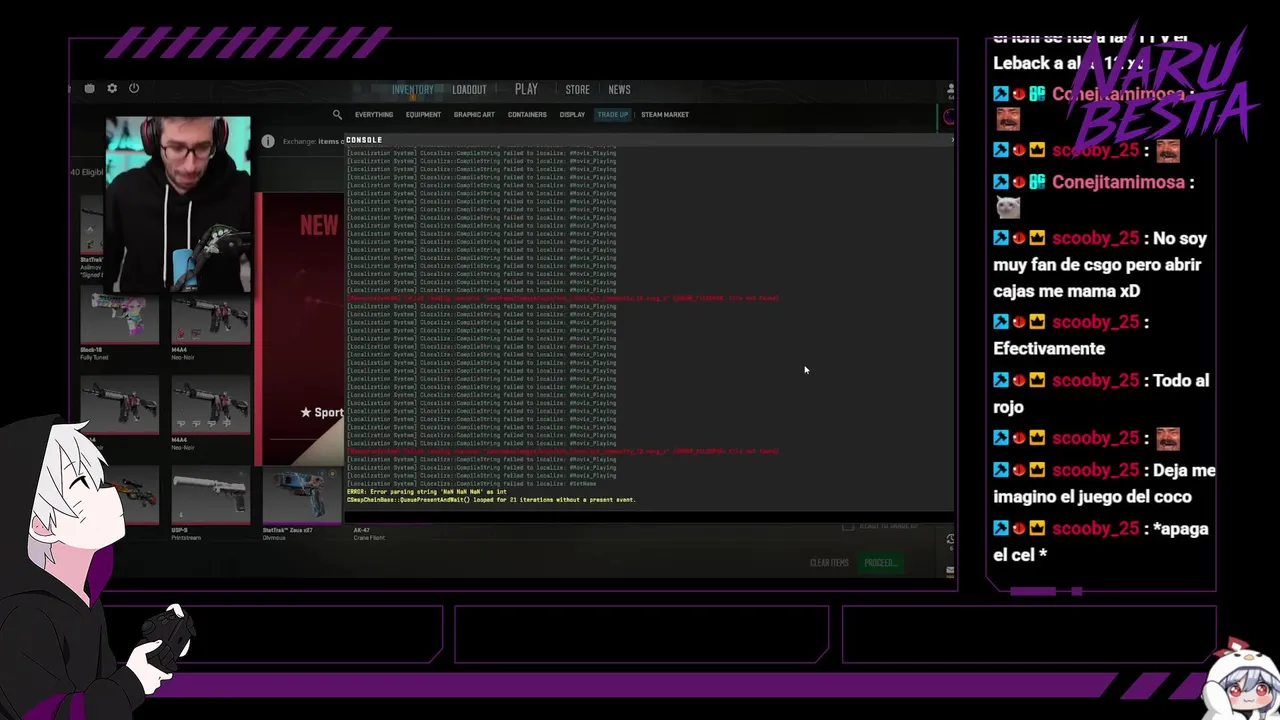Switch to the Inventory tab
This screenshot has height=720, width=1280.
point(413,90)
